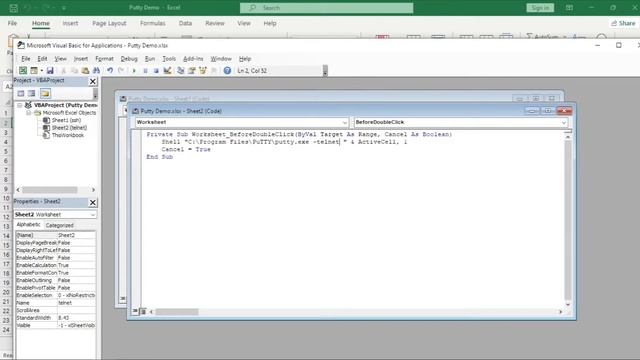Select Sheet1 (ssh) in project tree
Image resolution: width=640 pixels, height=360 pixels.
[x=66, y=120]
